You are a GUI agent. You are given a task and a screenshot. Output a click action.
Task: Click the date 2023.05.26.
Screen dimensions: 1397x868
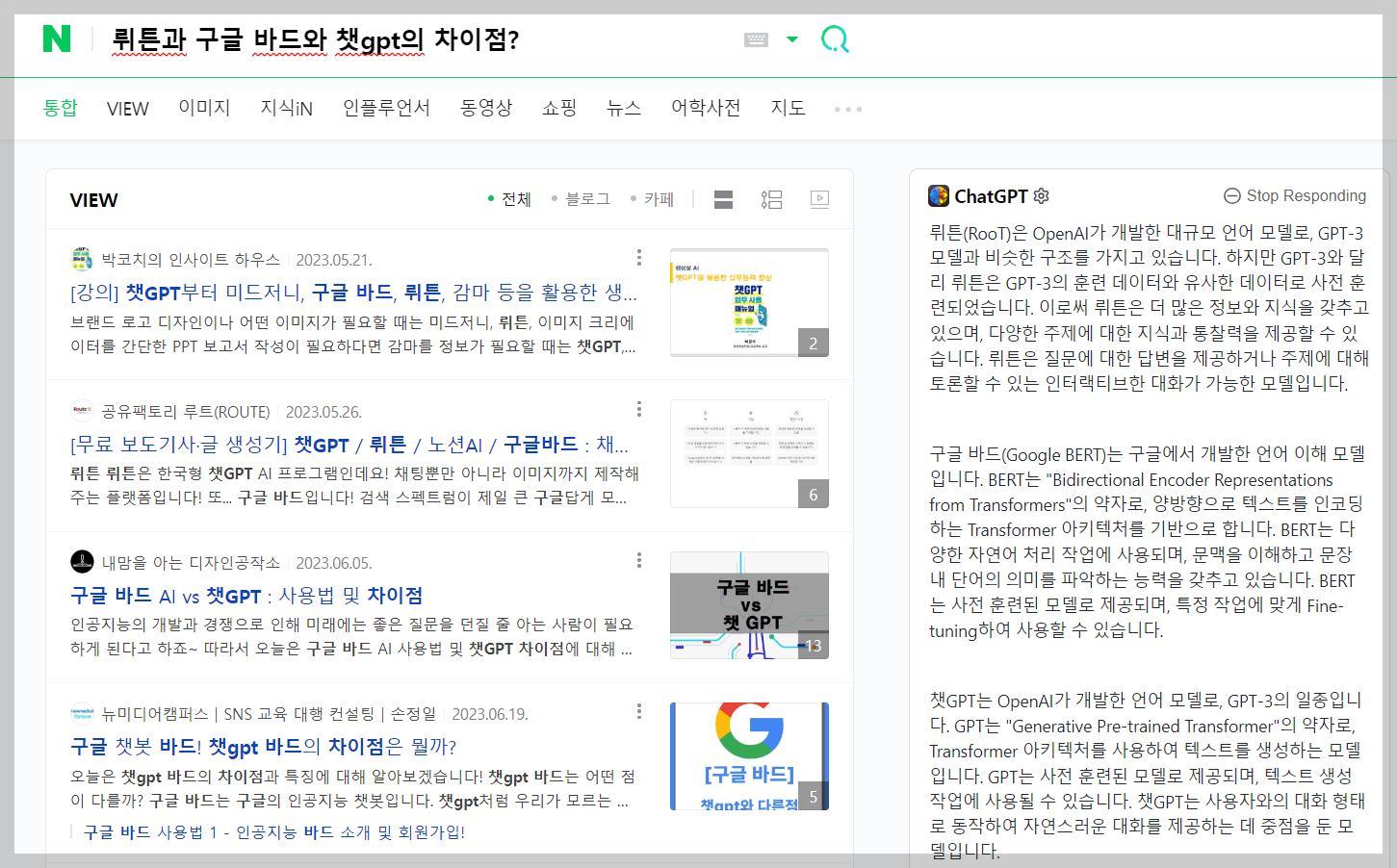pos(323,412)
